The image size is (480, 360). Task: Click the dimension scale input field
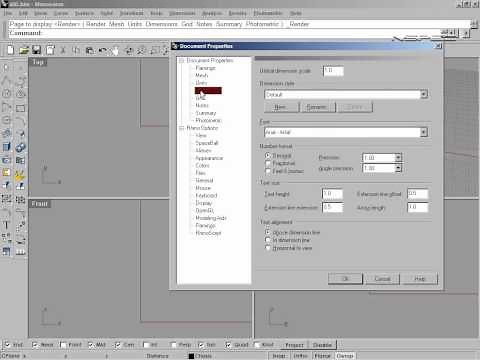click(333, 71)
